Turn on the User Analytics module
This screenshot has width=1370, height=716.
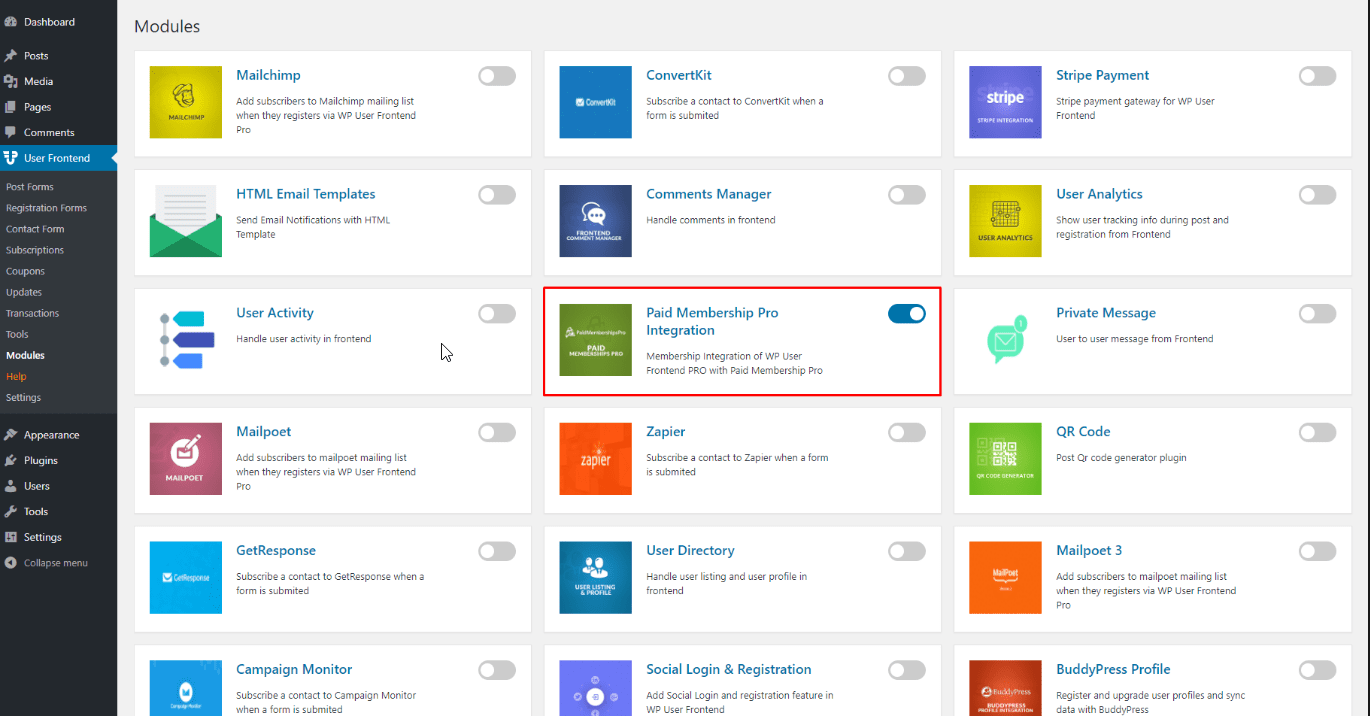point(1316,194)
